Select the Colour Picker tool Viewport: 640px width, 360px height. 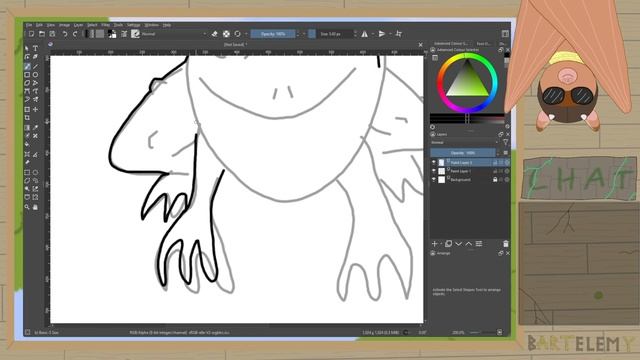36,128
